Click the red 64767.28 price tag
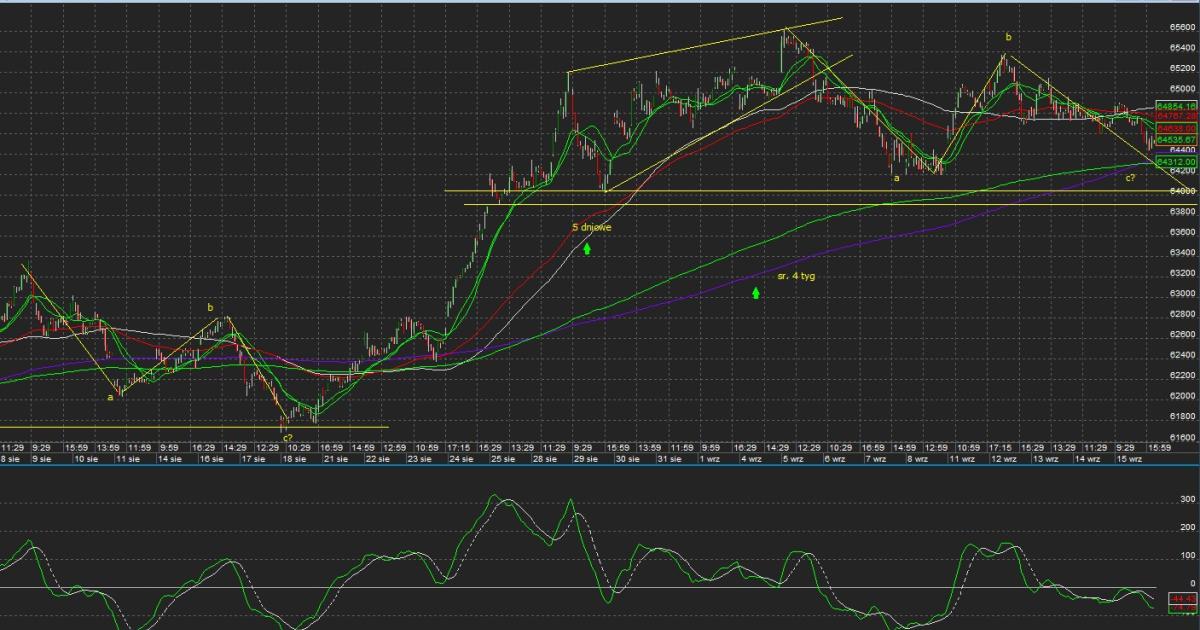 point(1176,116)
